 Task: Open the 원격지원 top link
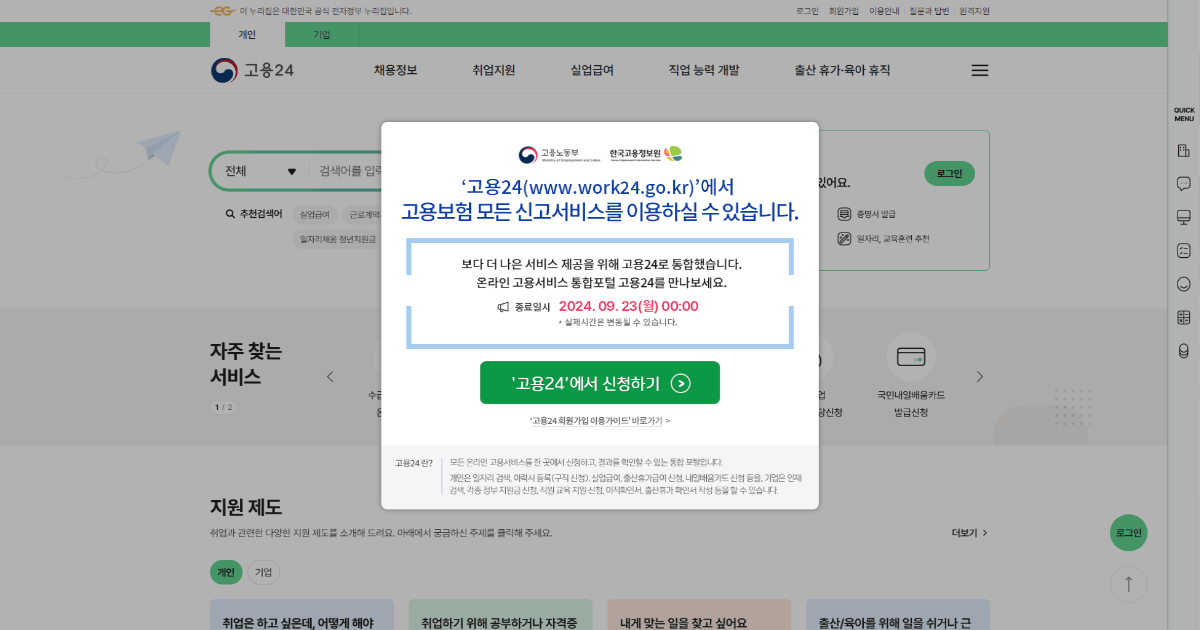click(974, 11)
